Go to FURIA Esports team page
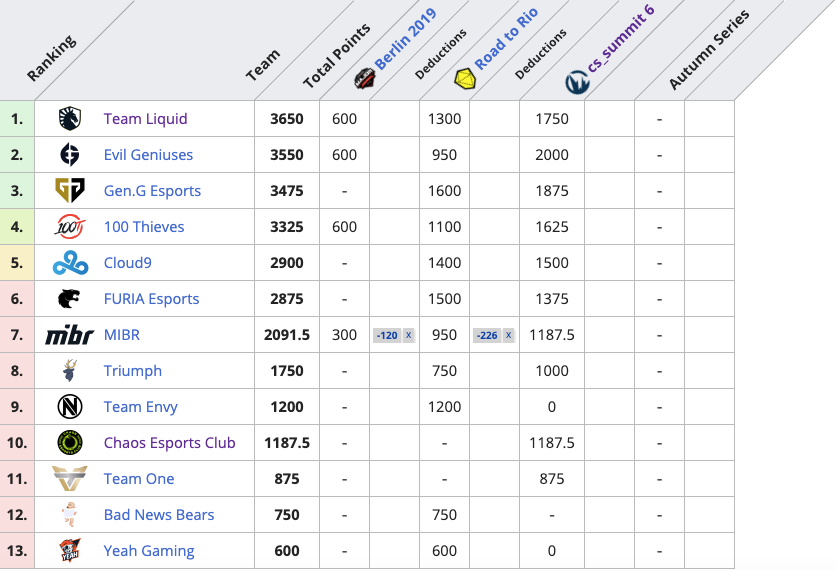836x570 pixels. [151, 299]
